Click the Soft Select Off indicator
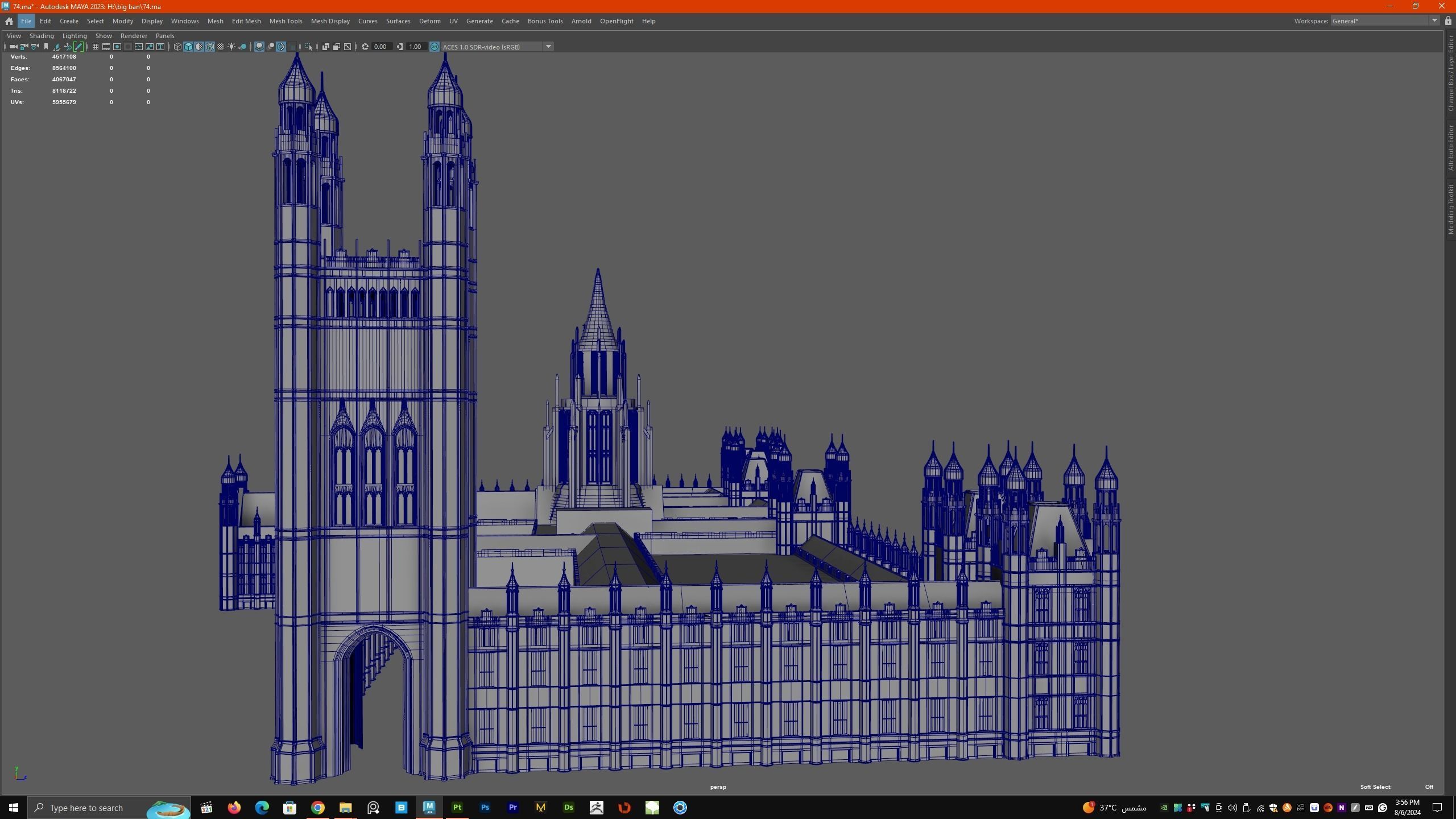 (x=1429, y=787)
